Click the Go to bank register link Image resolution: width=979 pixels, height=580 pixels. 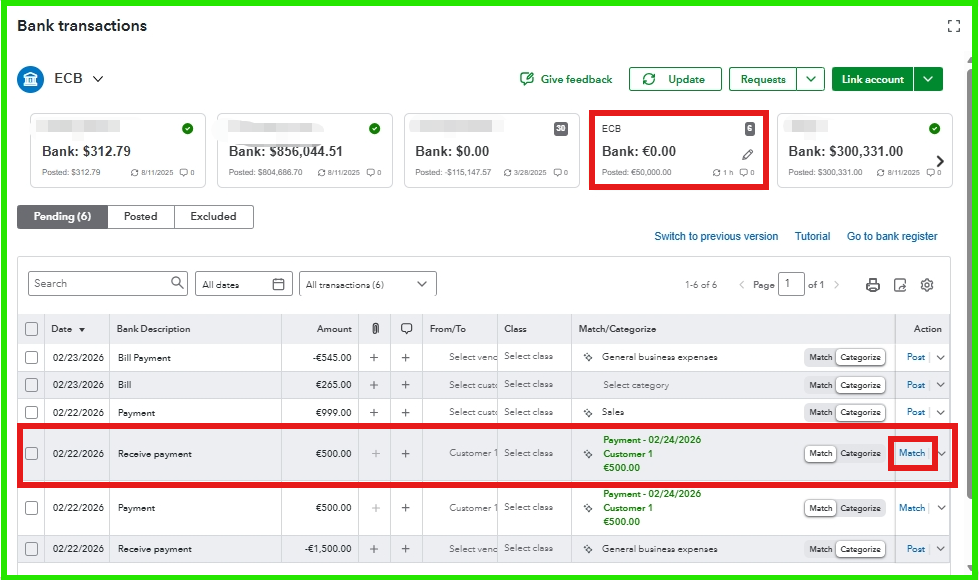pos(892,237)
